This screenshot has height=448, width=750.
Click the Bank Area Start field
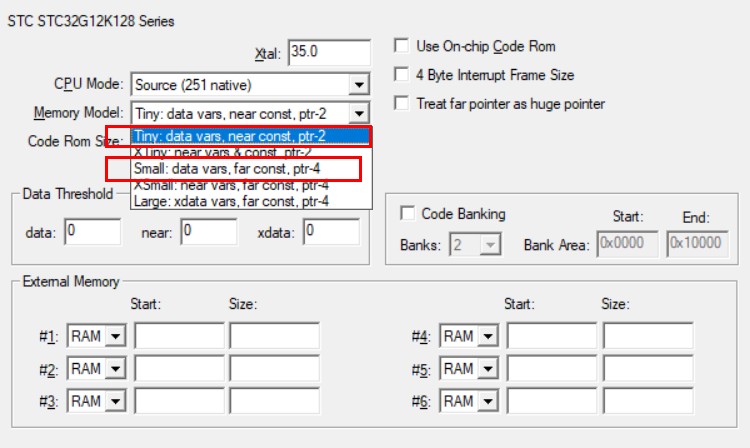tap(627, 244)
